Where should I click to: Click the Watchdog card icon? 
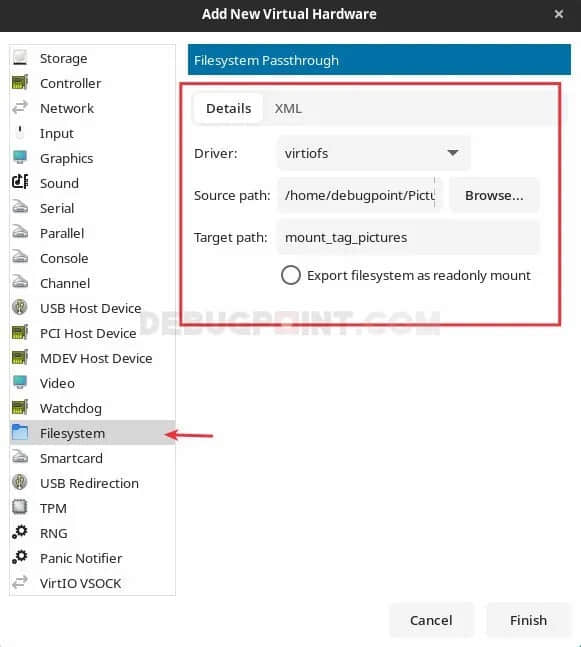click(x=20, y=407)
